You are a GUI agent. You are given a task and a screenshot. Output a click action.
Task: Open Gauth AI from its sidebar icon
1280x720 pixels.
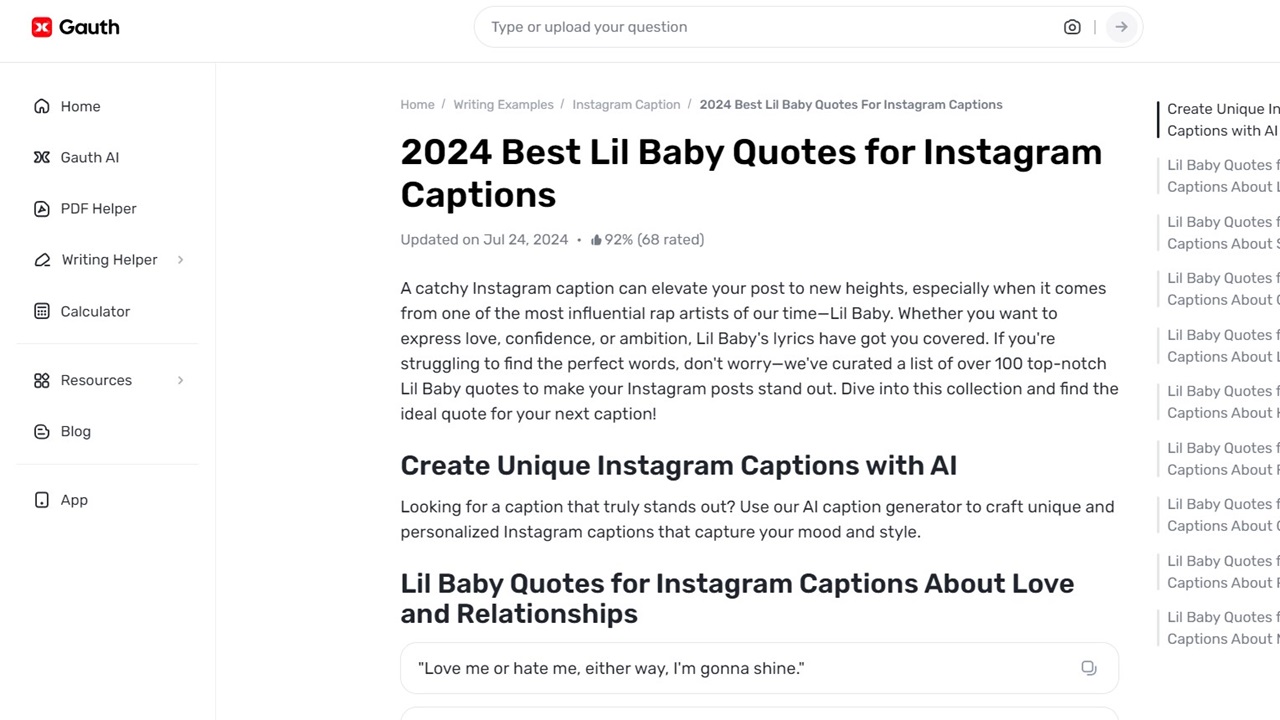pos(41,157)
